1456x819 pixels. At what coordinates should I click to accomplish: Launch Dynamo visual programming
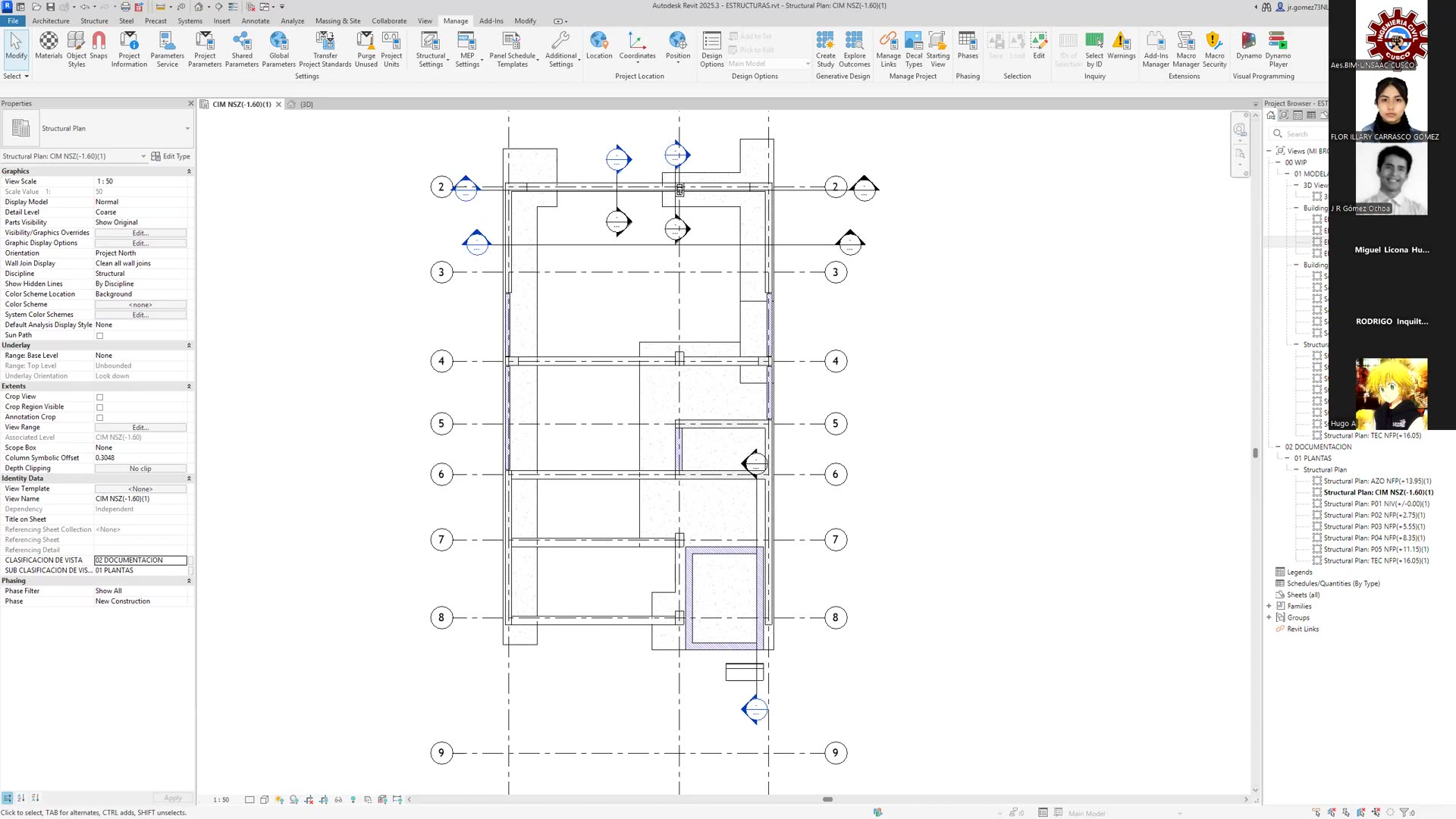1248,47
